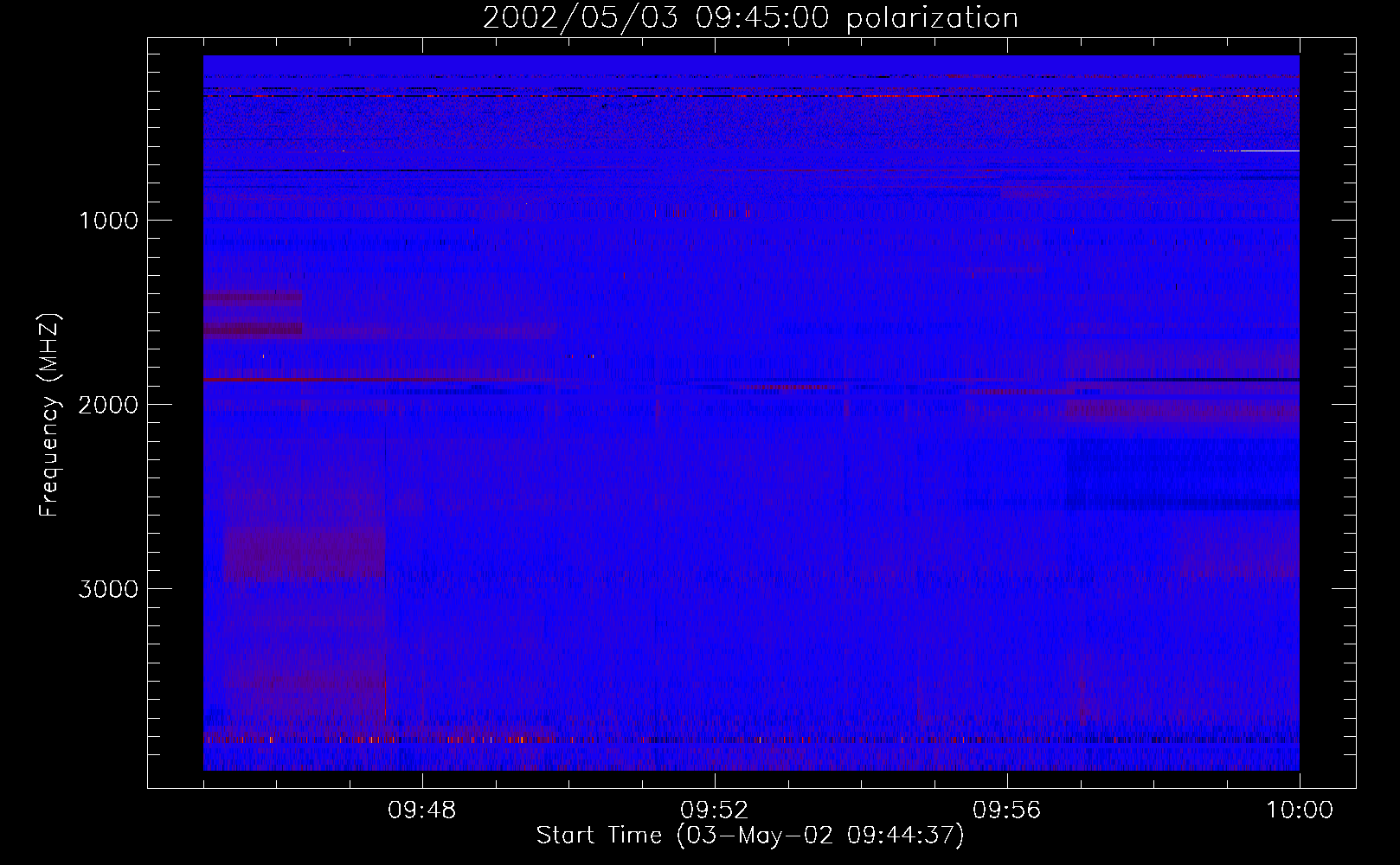The width and height of the screenshot is (1400, 865).
Task: Click the plot title '2002/05/03 09:45:00 polarization'
Action: click(x=750, y=18)
